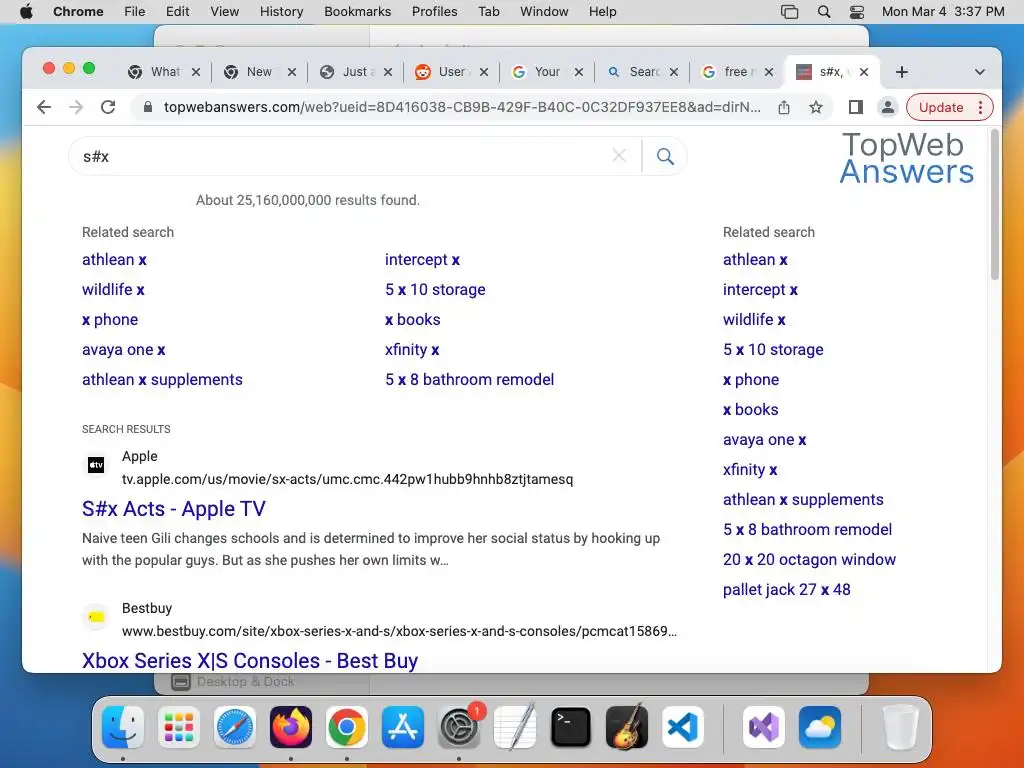Open Control Center in menu bar
The height and width of the screenshot is (768, 1024).
click(856, 11)
